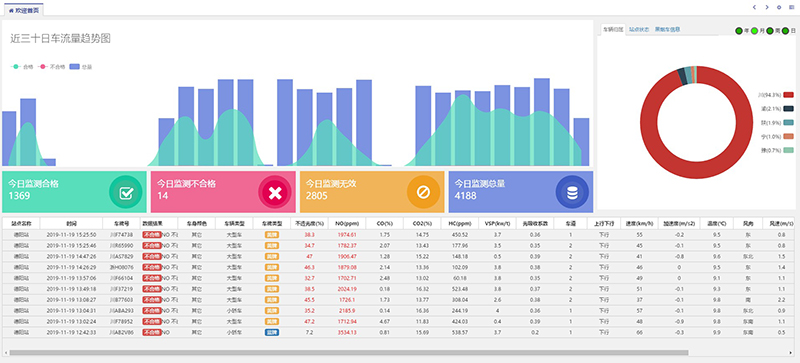Click the prohibited icon on 今日监测无效 card
Screen dimensions: 800x363
click(x=423, y=192)
